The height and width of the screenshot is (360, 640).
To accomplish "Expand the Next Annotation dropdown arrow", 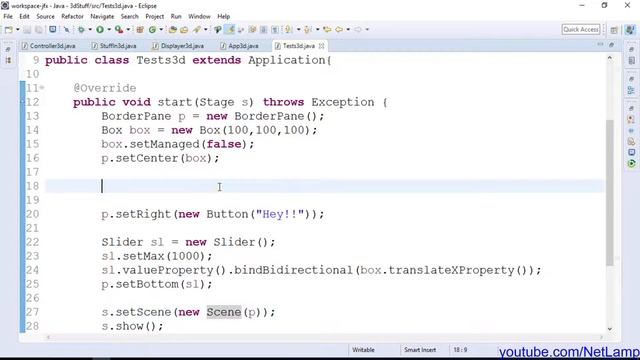I will click(x=298, y=29).
